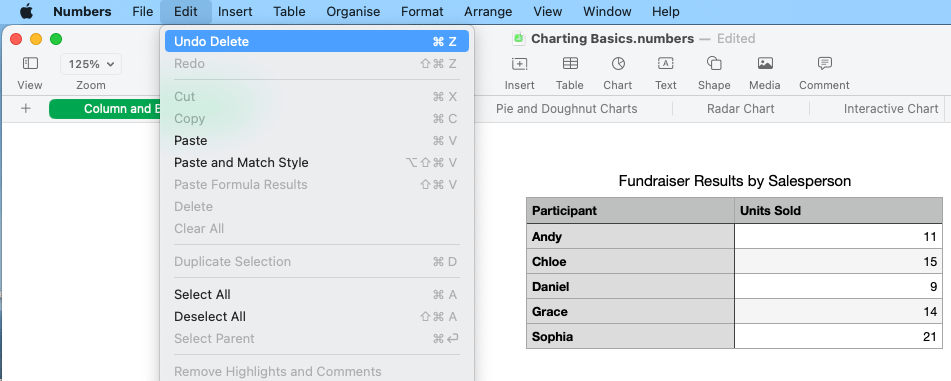This screenshot has width=951, height=381.
Task: Click the Media toolbar icon
Action: [x=765, y=63]
